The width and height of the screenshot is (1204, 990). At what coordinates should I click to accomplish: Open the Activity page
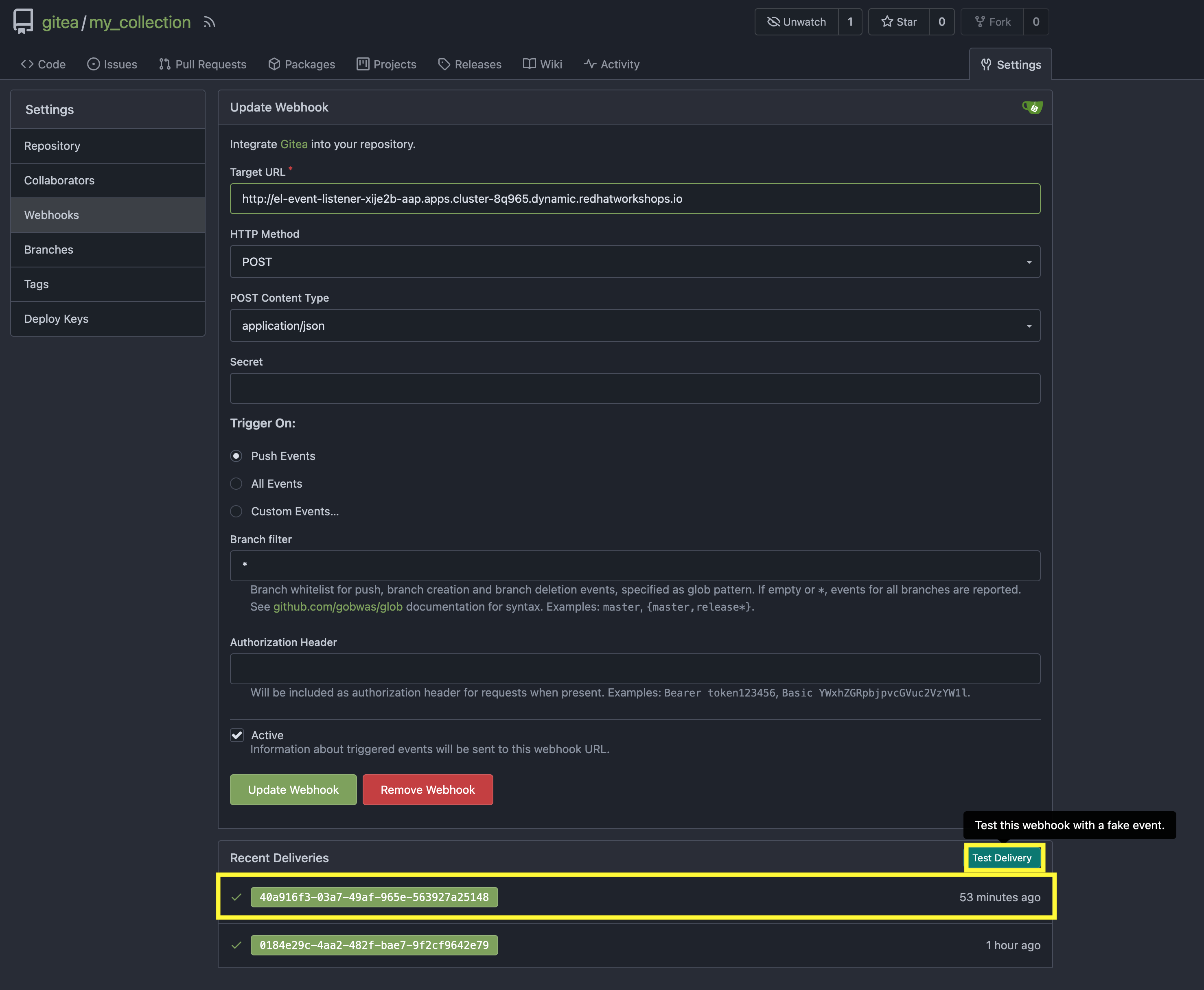click(x=611, y=64)
